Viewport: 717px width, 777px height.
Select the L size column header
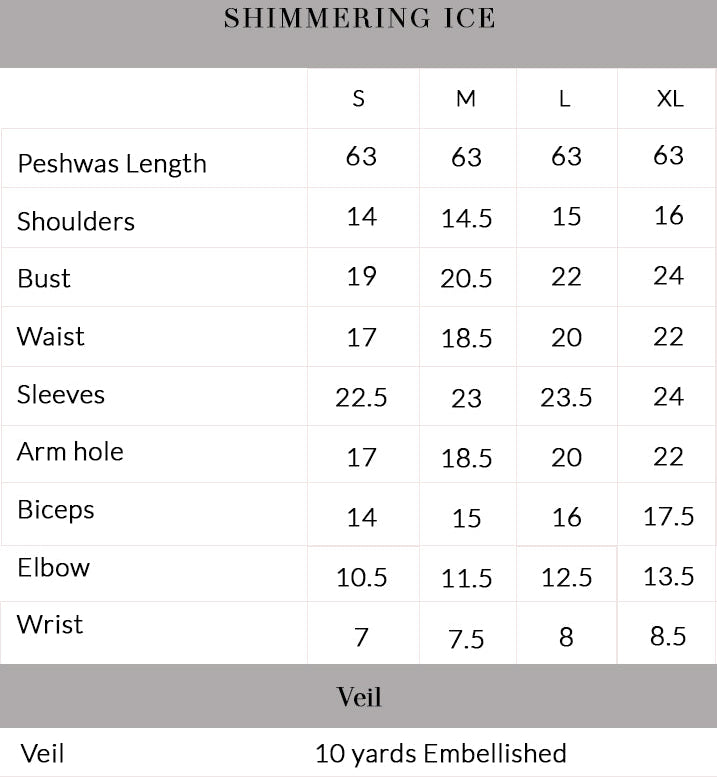[x=565, y=99]
